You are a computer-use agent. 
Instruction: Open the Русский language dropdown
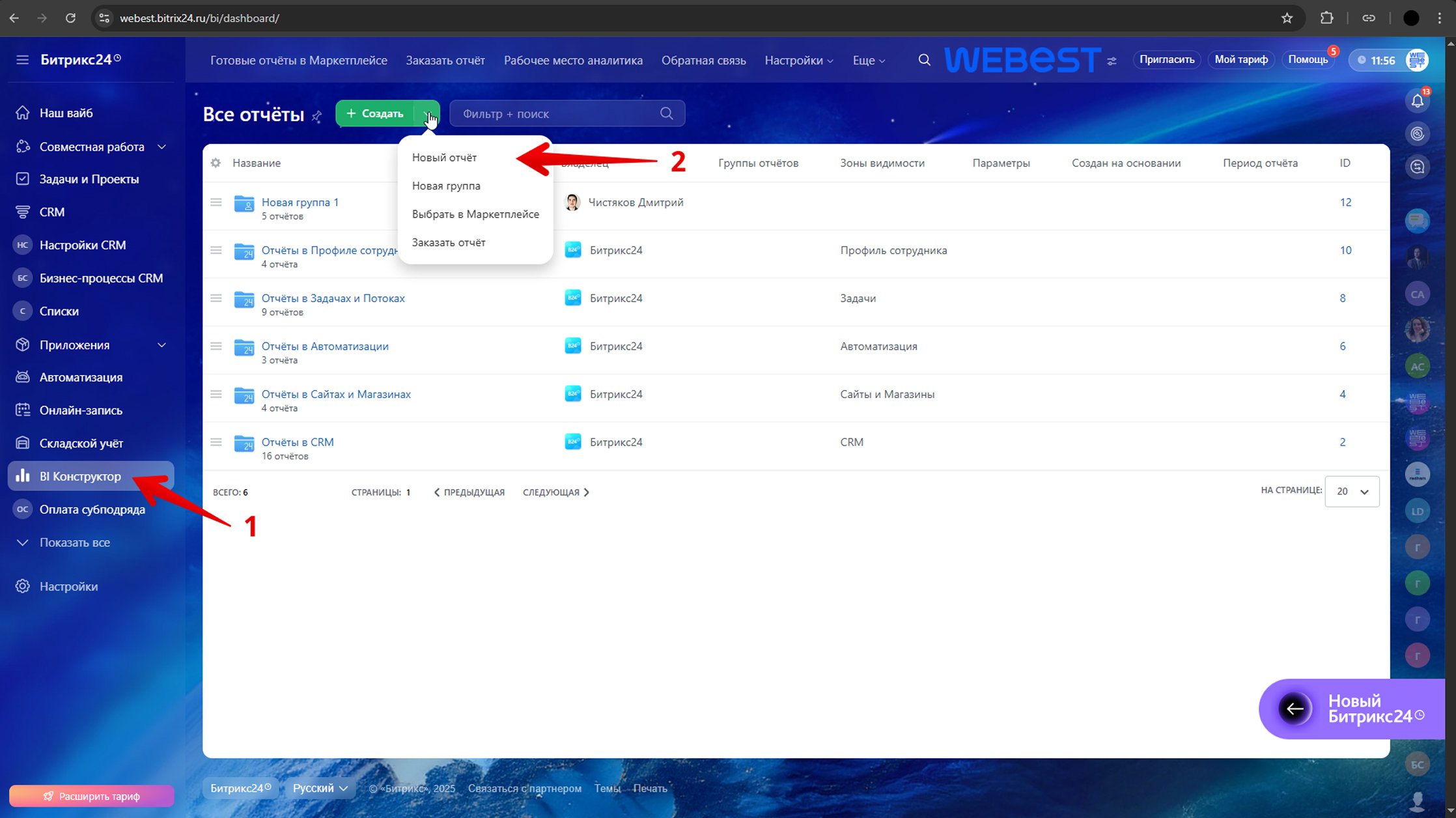[x=320, y=788]
